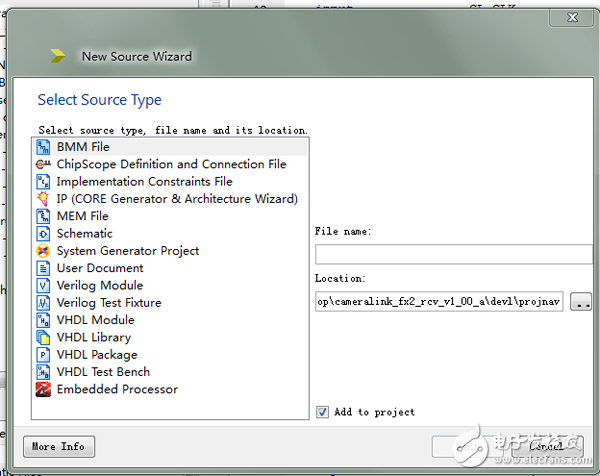Choose the IP CORE Generator lightbulb icon

(x=43, y=199)
